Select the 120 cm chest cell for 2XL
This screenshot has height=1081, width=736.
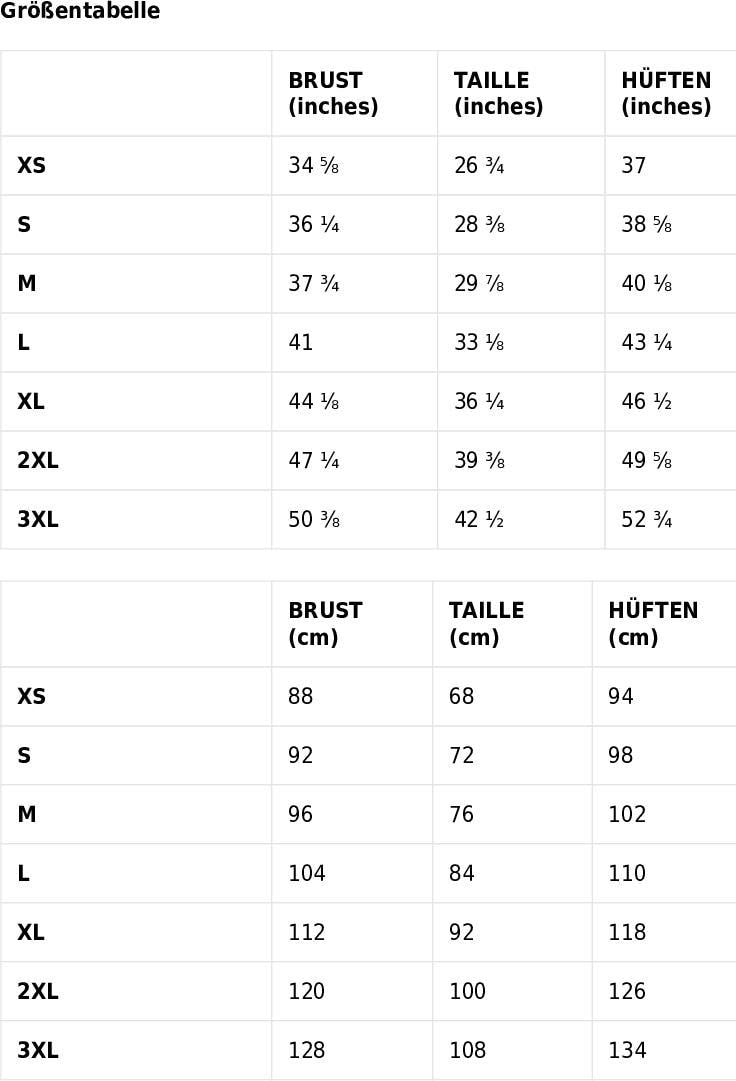point(307,991)
